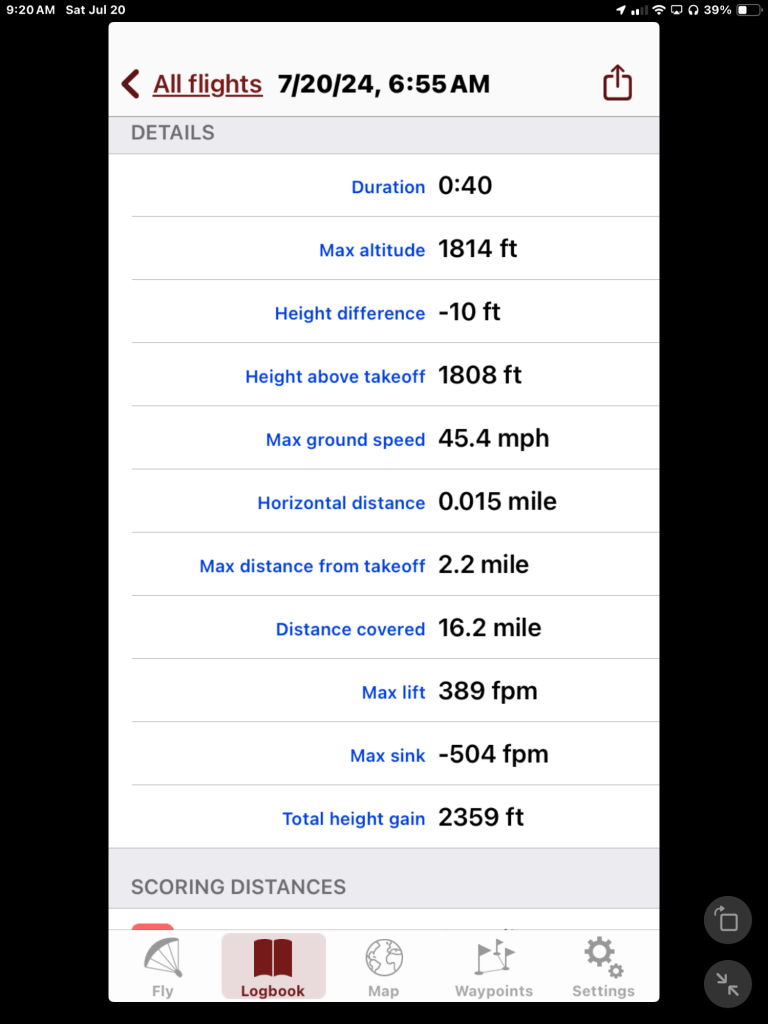The image size is (768, 1024).
Task: Tap the battery icon in status bar
Action: coord(748,10)
